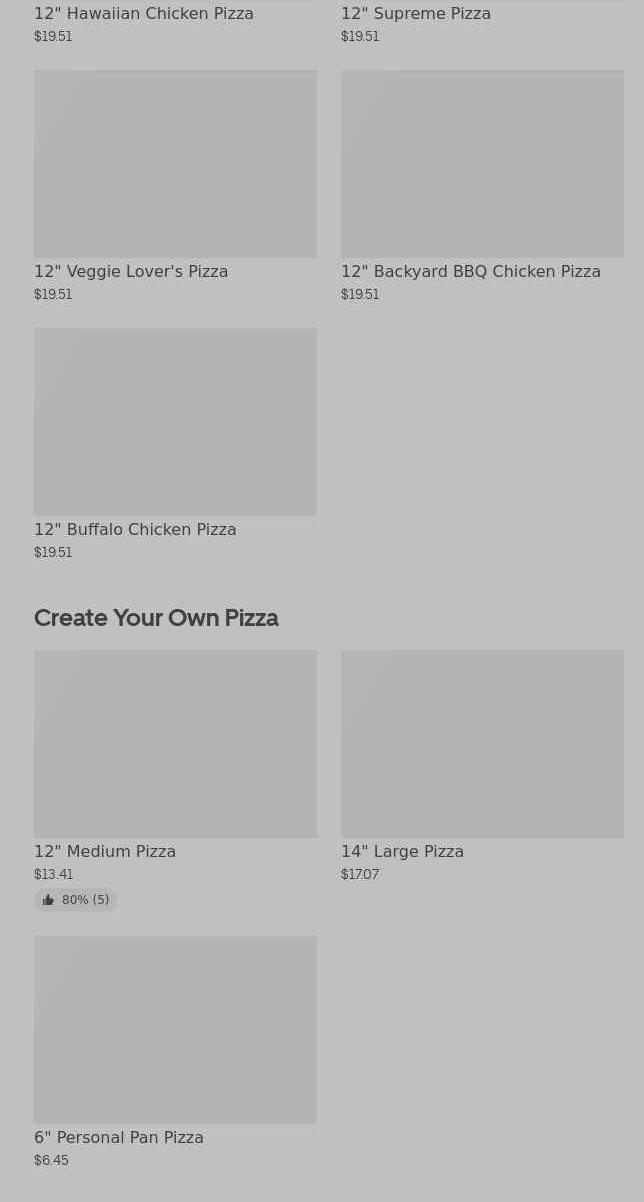Click the 12" Medium Pizza image

(175, 743)
